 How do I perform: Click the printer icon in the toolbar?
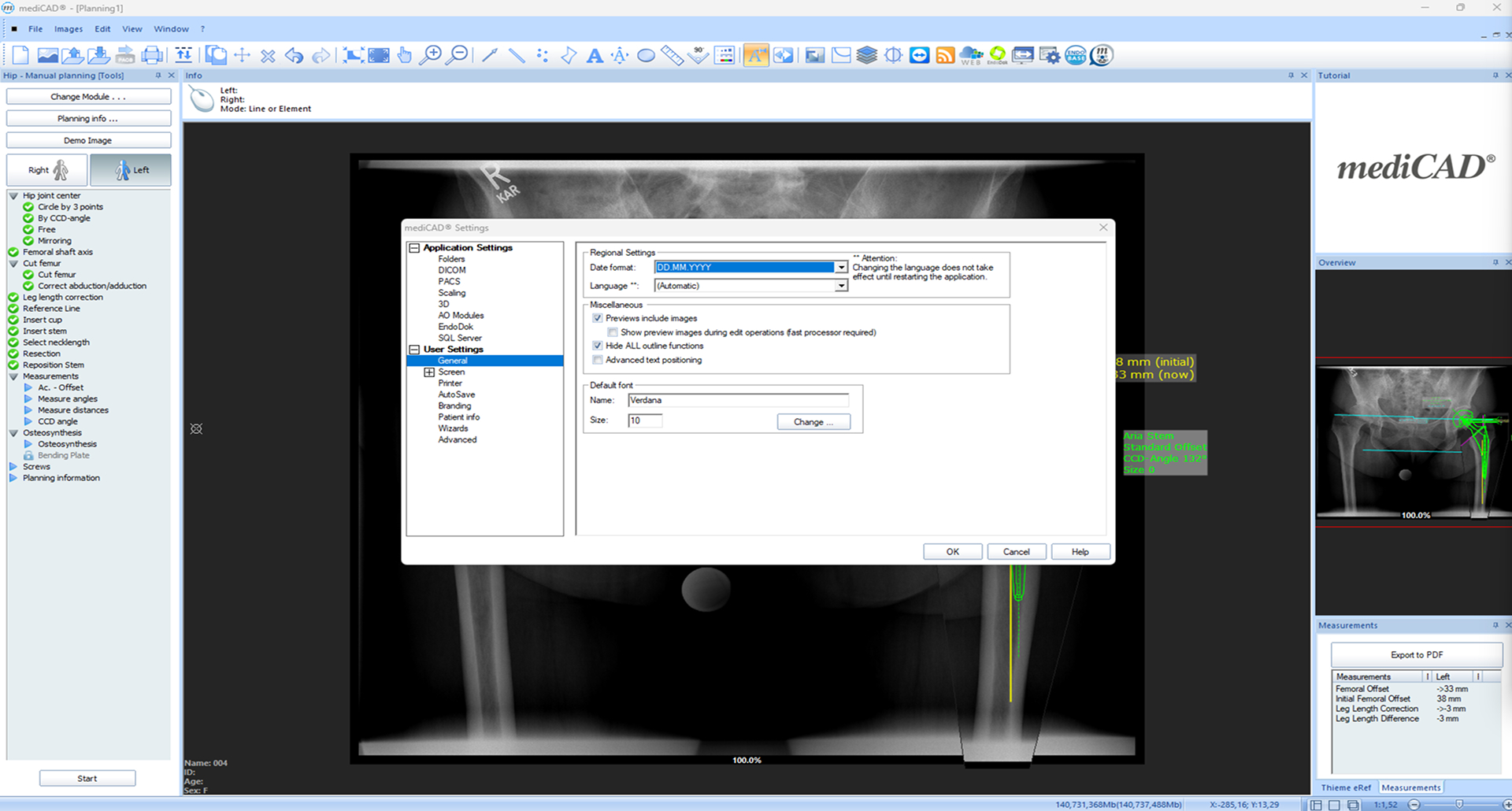(x=152, y=55)
